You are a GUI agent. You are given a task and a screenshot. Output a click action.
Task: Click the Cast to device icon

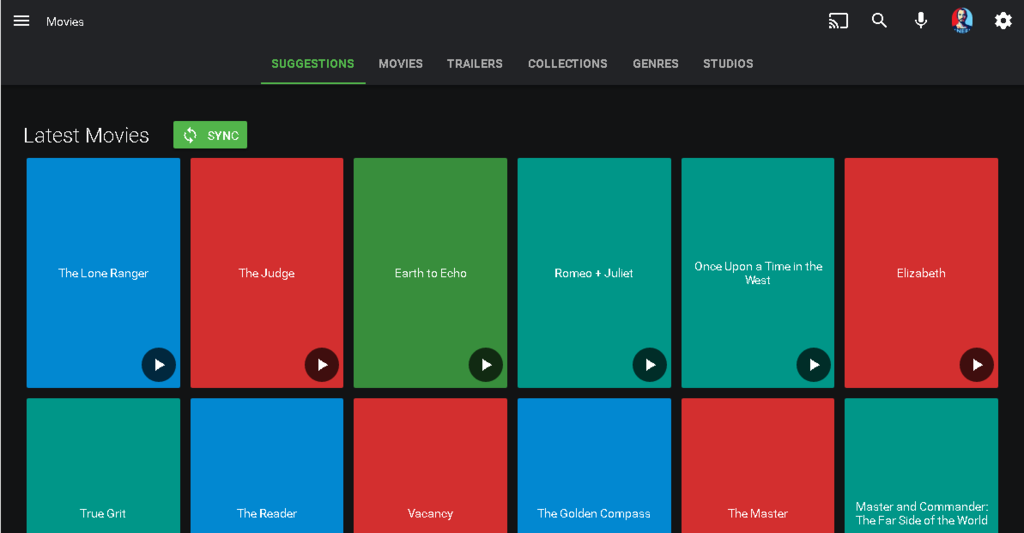pos(838,21)
